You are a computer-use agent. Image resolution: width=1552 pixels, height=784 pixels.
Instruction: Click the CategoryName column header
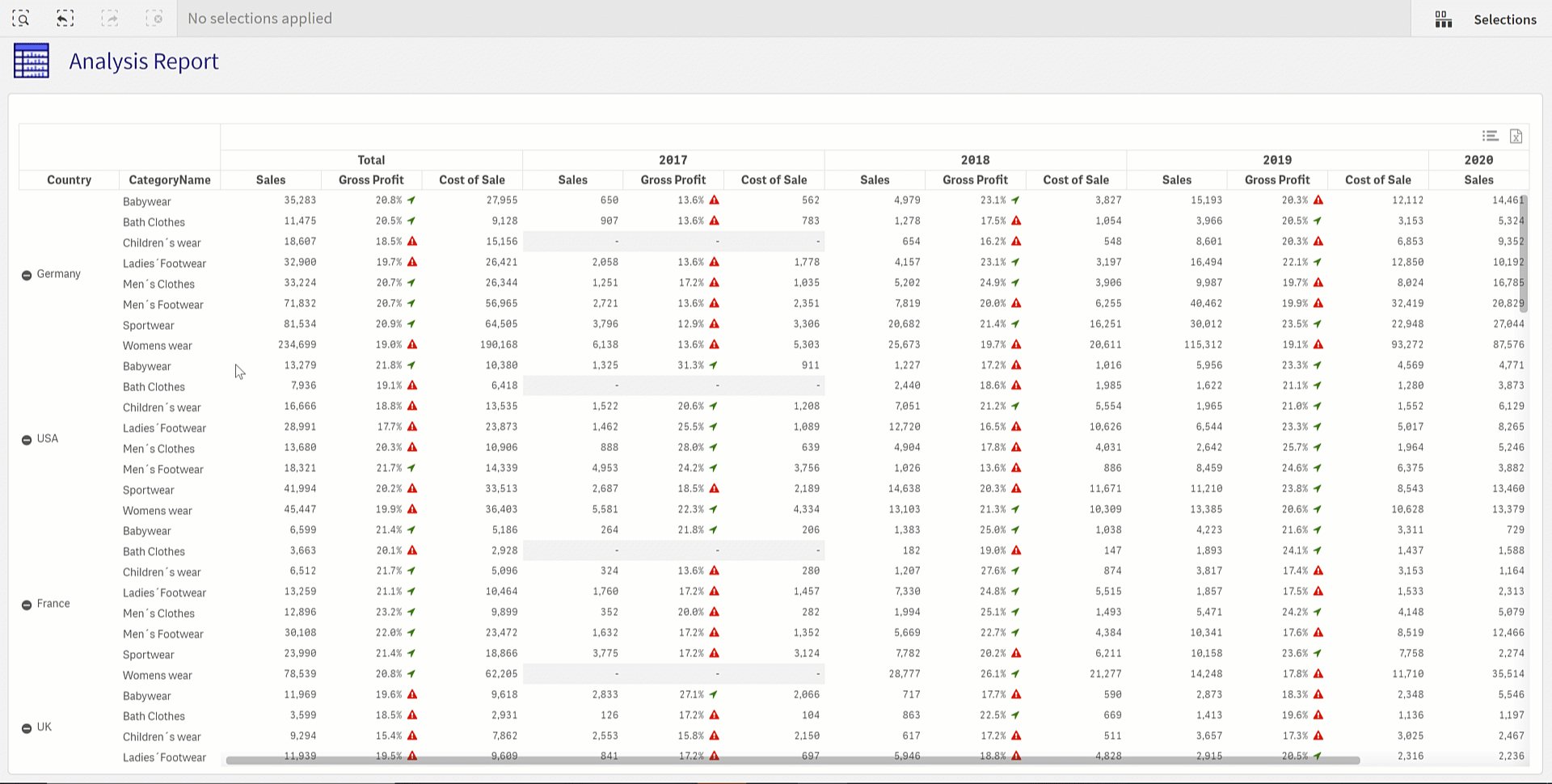coord(170,179)
